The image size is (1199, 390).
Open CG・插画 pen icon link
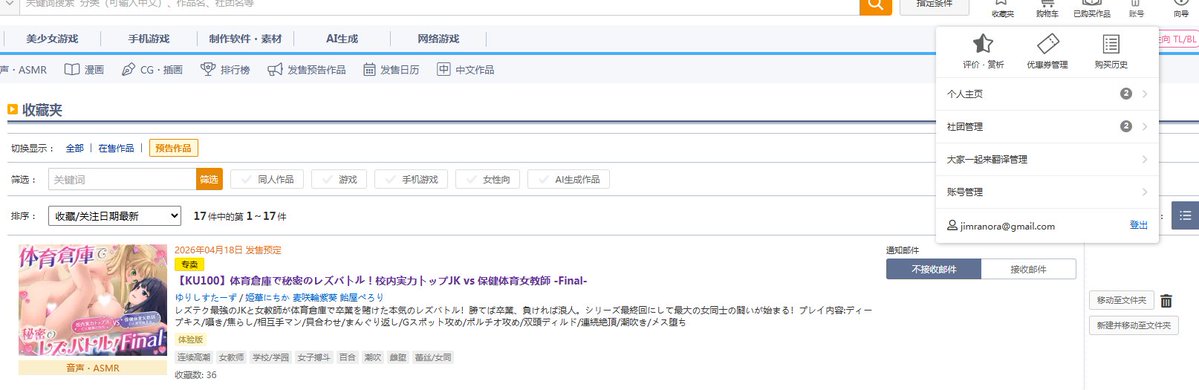click(152, 70)
